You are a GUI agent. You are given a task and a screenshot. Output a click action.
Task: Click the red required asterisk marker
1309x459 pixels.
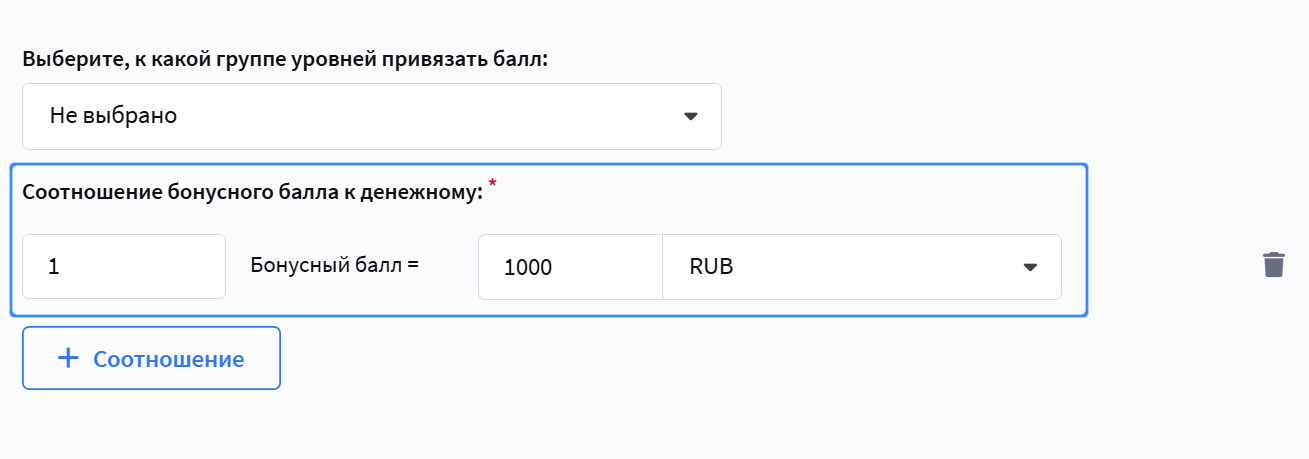[x=492, y=184]
